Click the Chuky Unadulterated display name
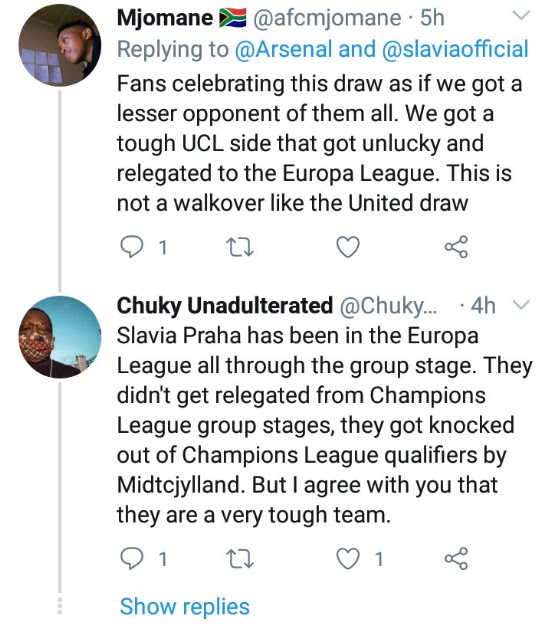Screen dimensions: 552x639 pyautogui.click(x=225, y=306)
